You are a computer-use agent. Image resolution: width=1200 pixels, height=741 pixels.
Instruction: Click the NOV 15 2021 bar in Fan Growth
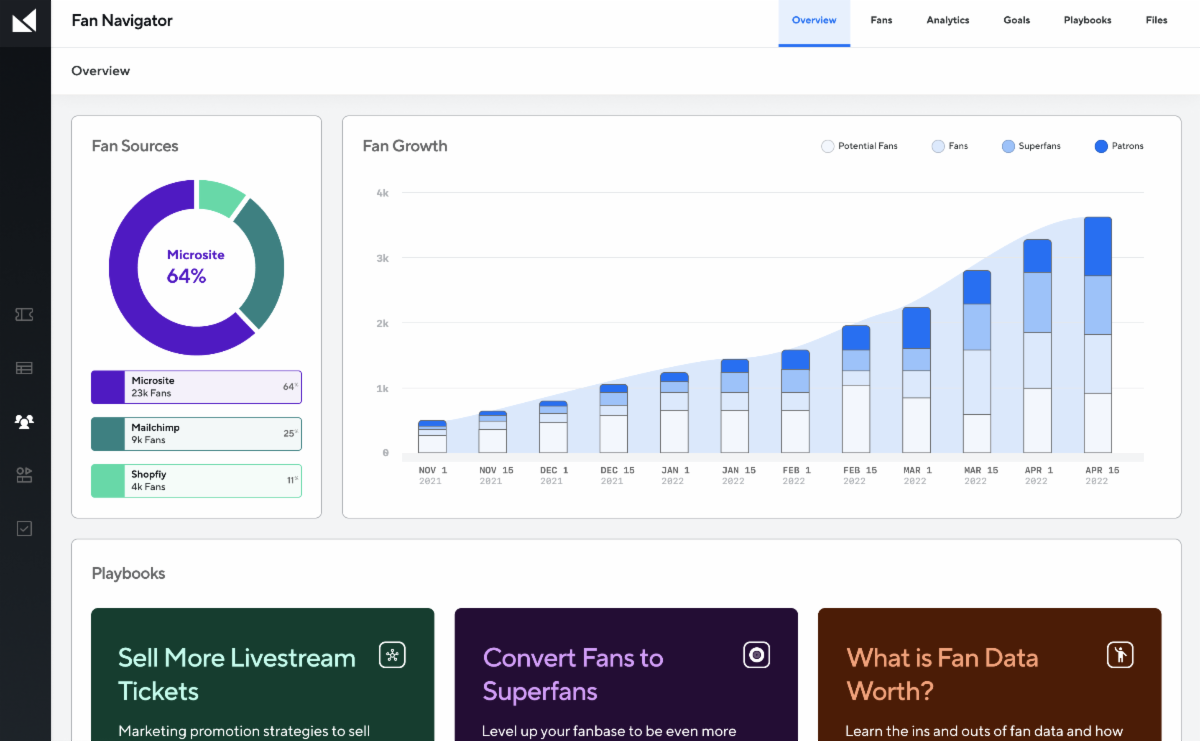coord(493,432)
